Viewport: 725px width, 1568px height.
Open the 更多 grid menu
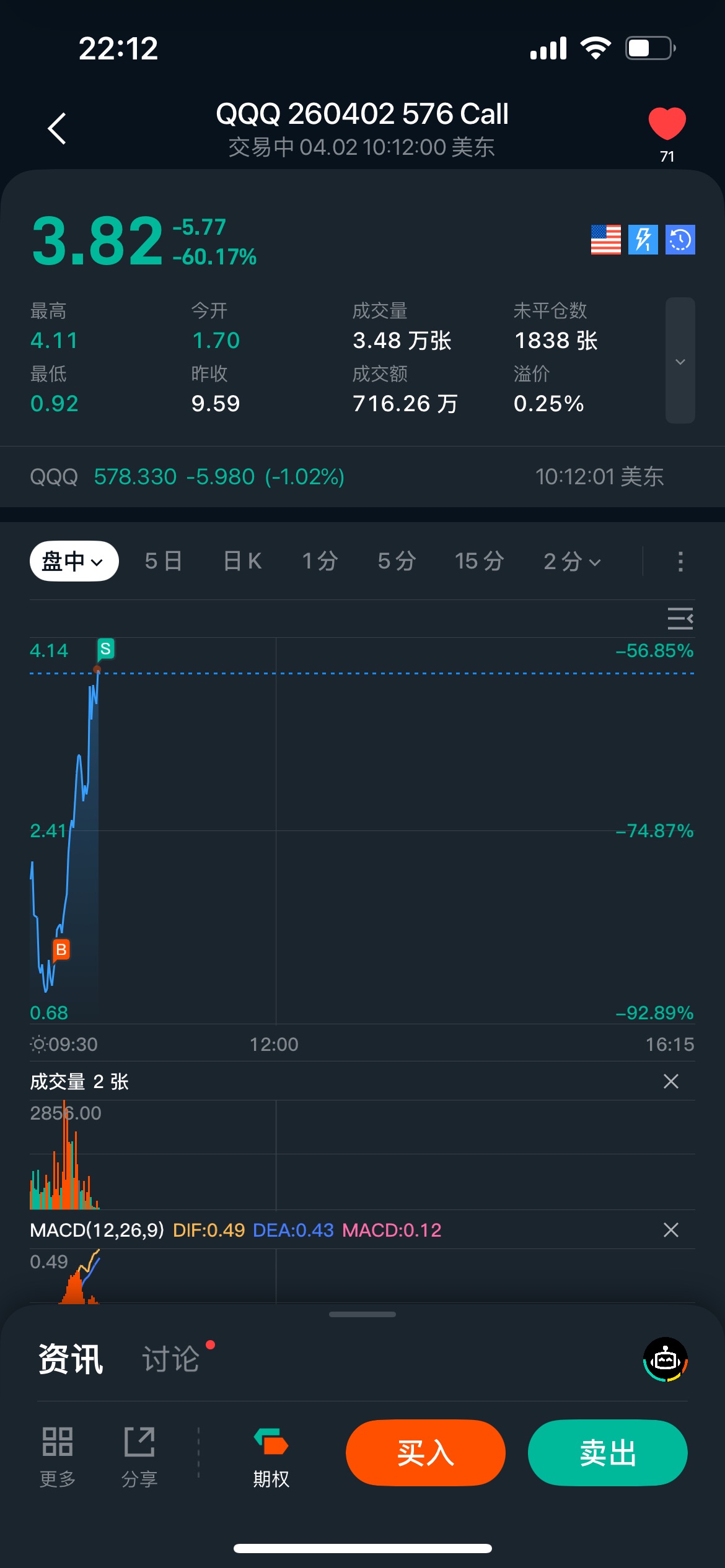(58, 1453)
